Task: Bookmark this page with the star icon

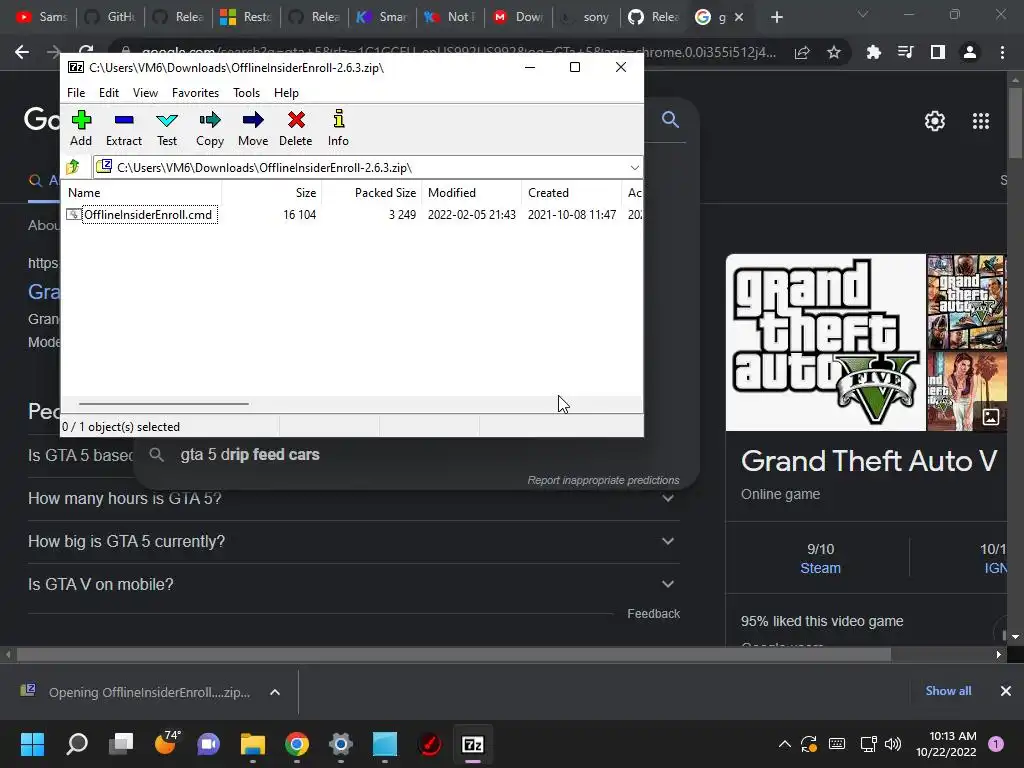Action: (834, 52)
